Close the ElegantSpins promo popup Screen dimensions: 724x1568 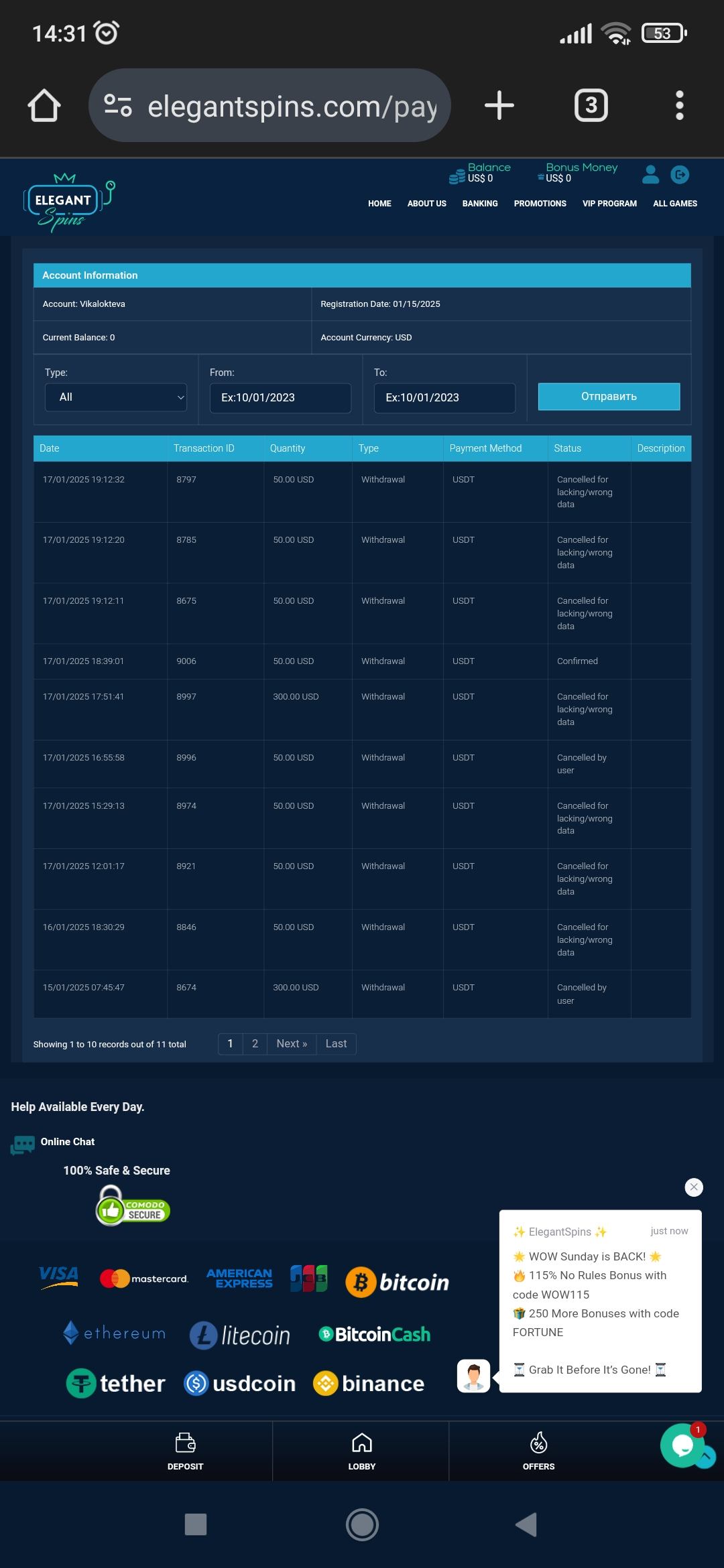(x=694, y=1187)
